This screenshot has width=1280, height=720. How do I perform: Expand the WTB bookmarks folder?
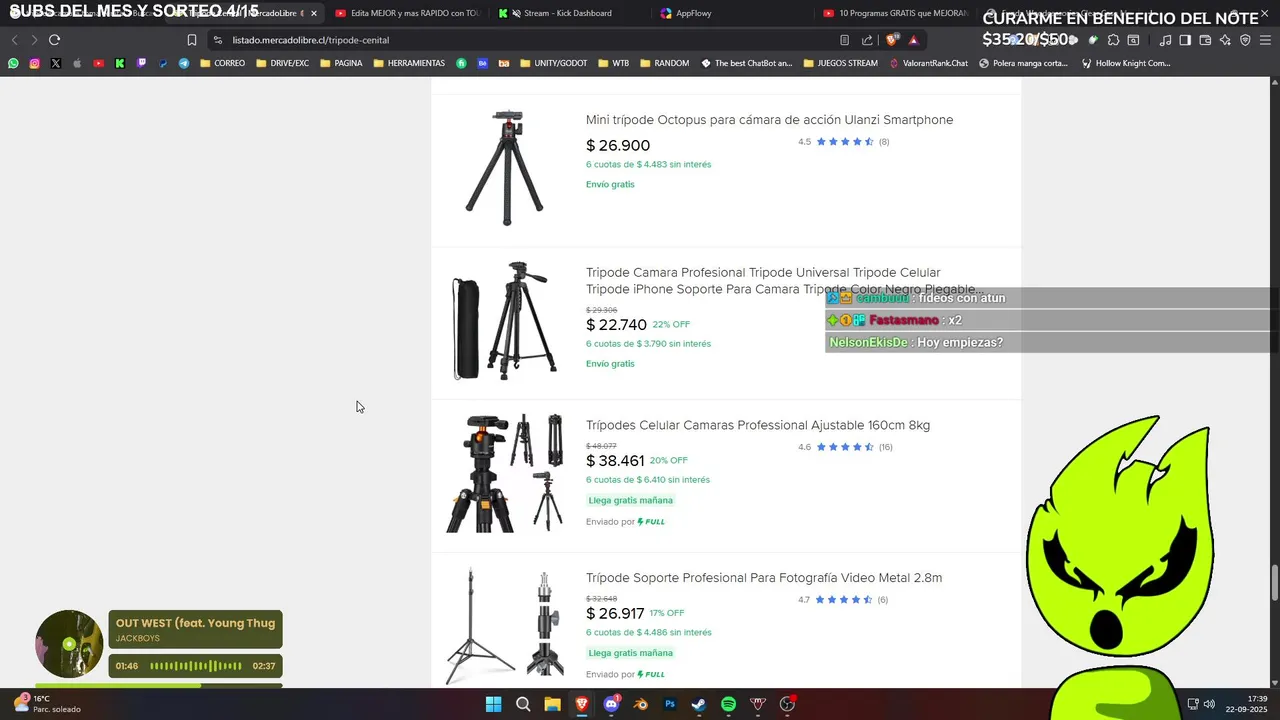pos(614,63)
